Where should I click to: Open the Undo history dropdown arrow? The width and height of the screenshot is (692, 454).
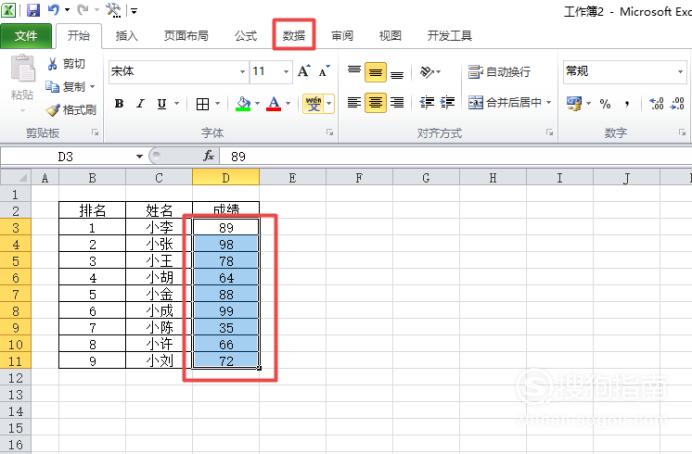[x=68, y=10]
